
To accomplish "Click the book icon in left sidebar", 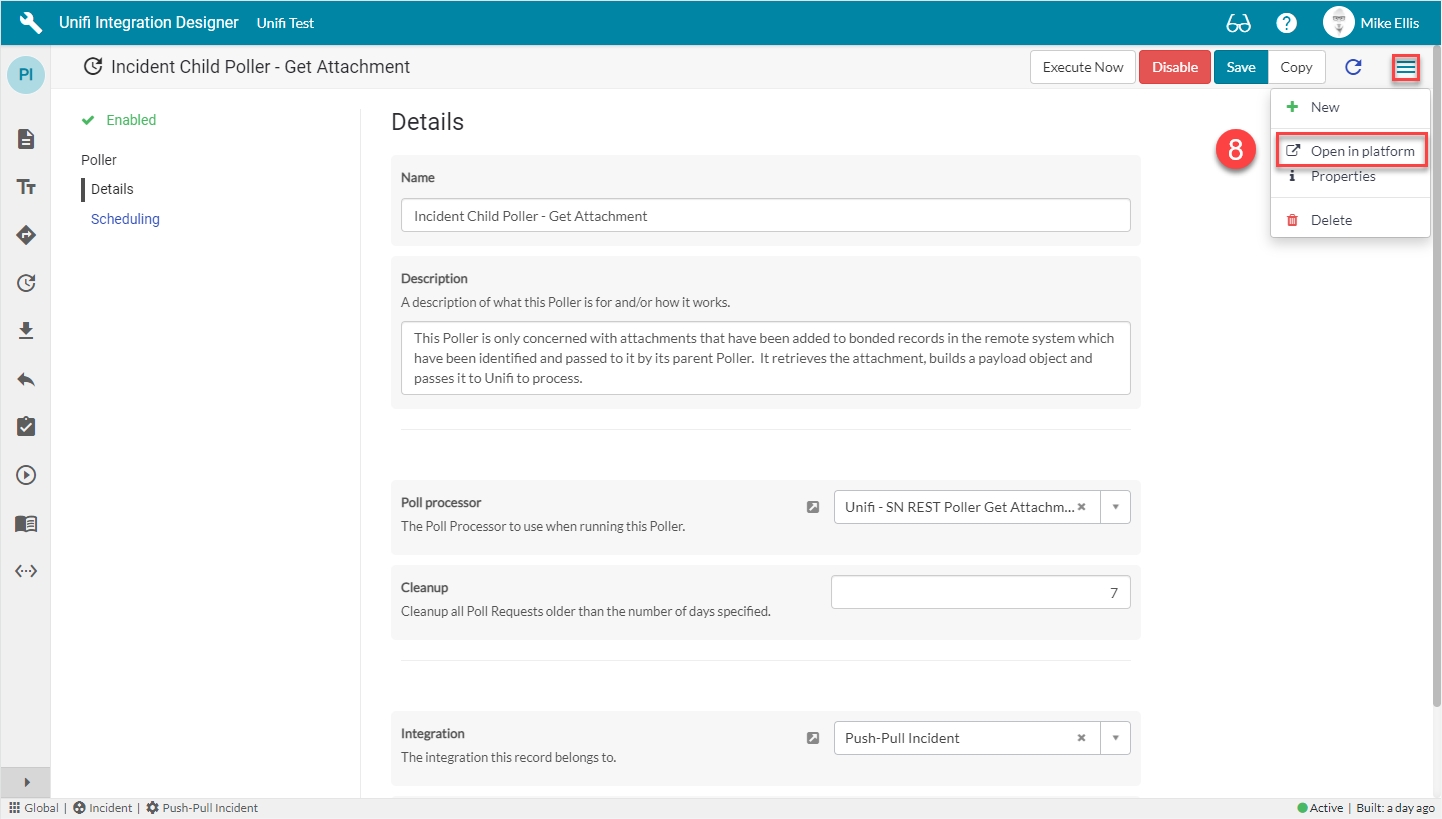I will [26, 523].
